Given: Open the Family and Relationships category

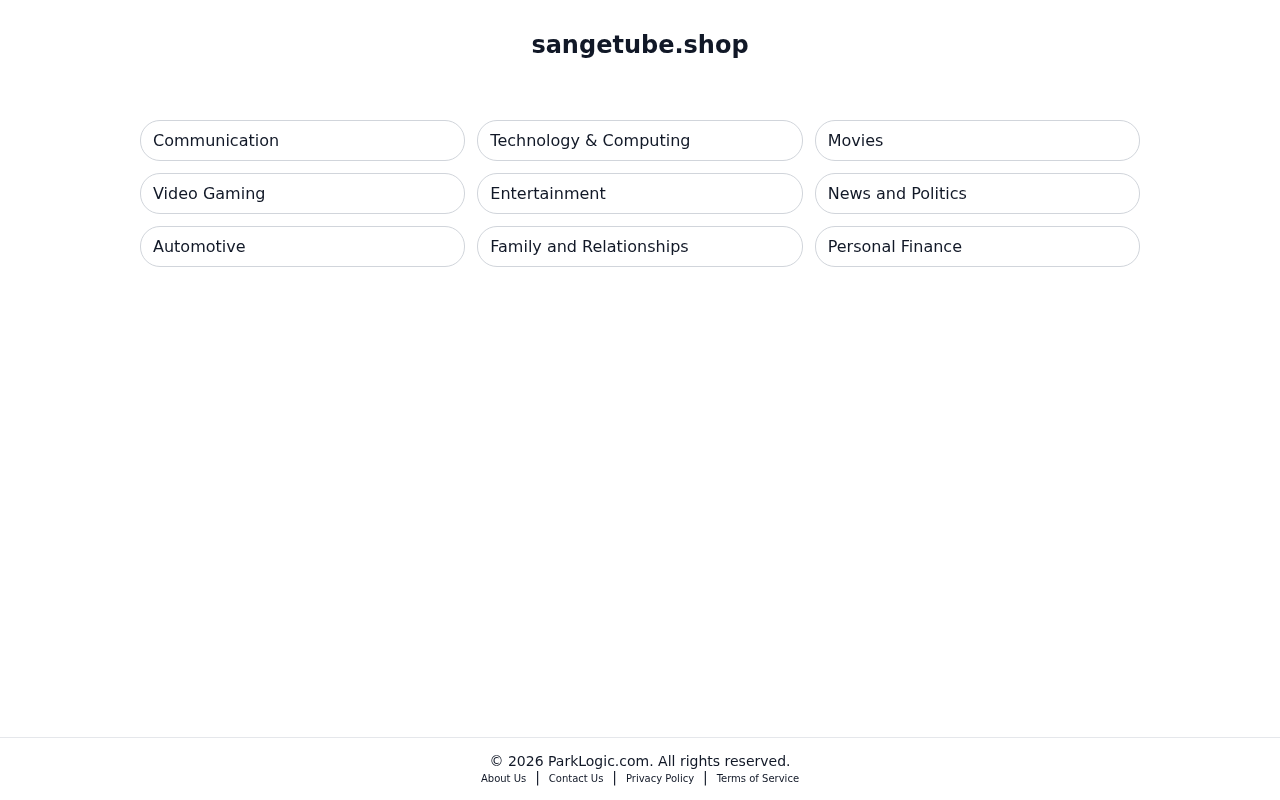Looking at the screenshot, I should coord(640,246).
